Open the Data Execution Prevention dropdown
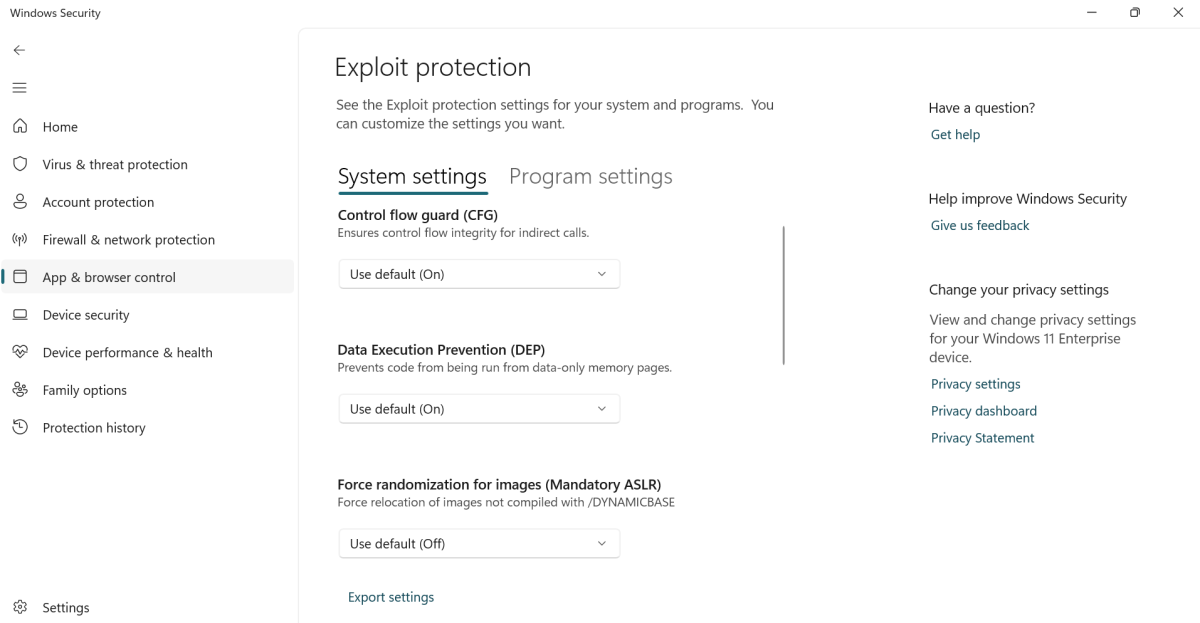Screen dimensions: 1200x623 point(479,409)
